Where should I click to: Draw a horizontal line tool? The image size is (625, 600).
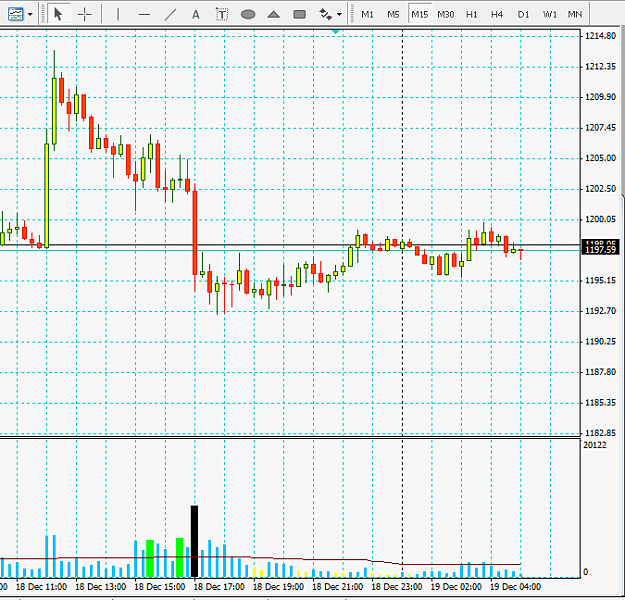coord(144,15)
